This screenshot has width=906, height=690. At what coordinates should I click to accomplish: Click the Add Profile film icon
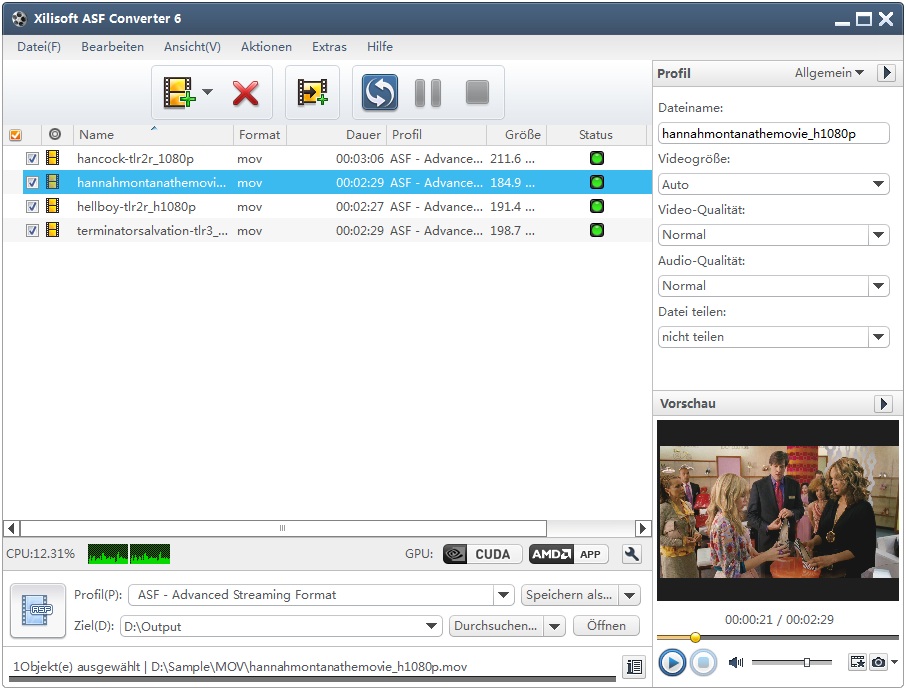tap(313, 92)
